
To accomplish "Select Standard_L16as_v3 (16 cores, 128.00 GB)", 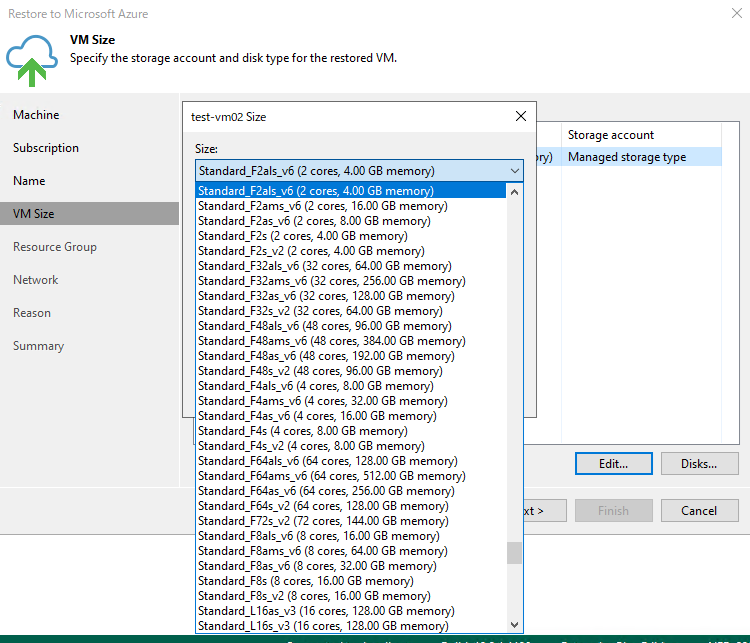I will pos(351,610).
